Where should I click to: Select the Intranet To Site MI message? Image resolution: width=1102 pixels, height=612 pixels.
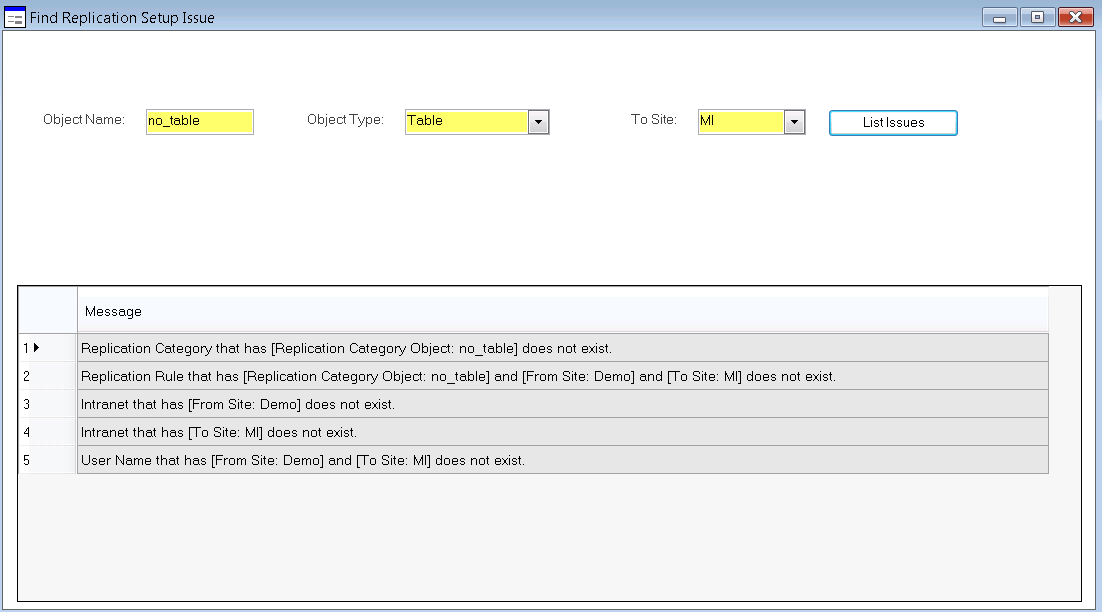(219, 432)
